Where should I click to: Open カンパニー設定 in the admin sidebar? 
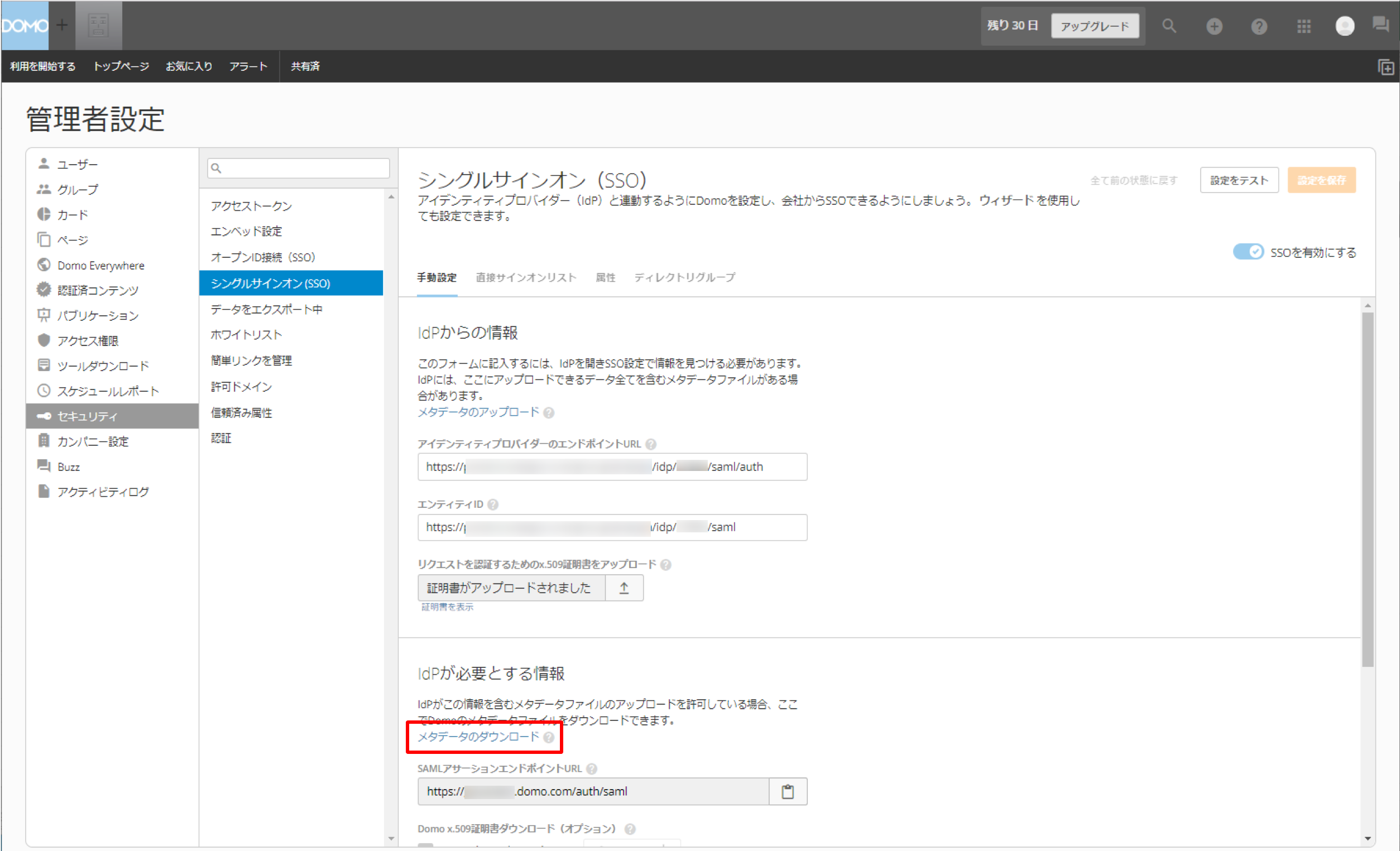coord(113,441)
